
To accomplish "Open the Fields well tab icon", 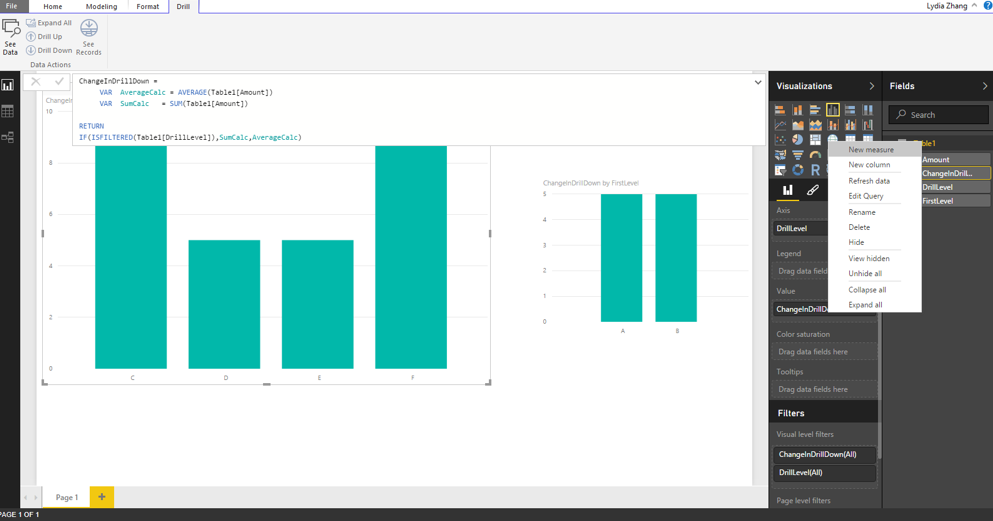I will [x=788, y=190].
